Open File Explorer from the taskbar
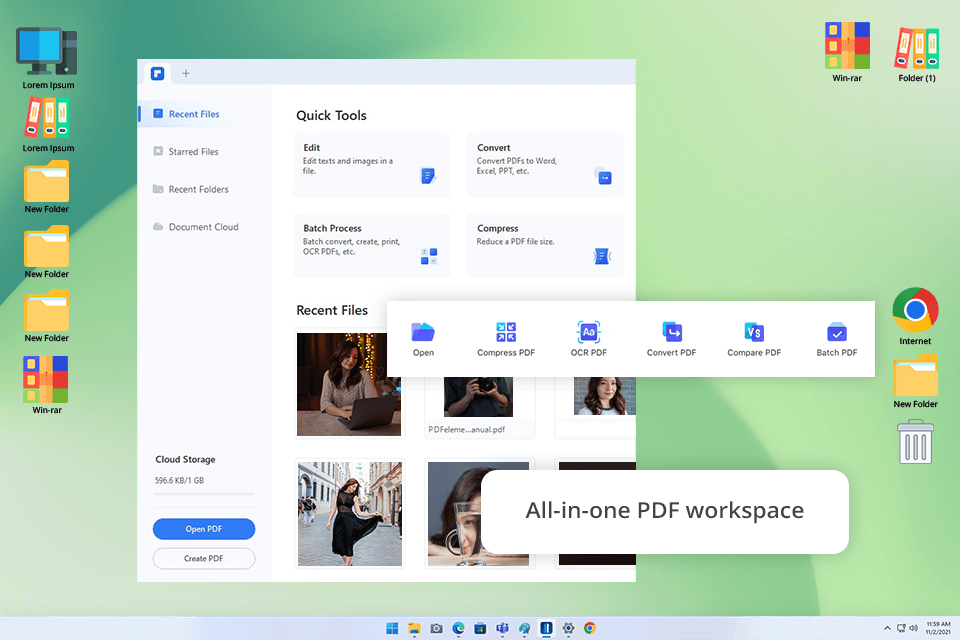The height and width of the screenshot is (640, 960). [414, 628]
